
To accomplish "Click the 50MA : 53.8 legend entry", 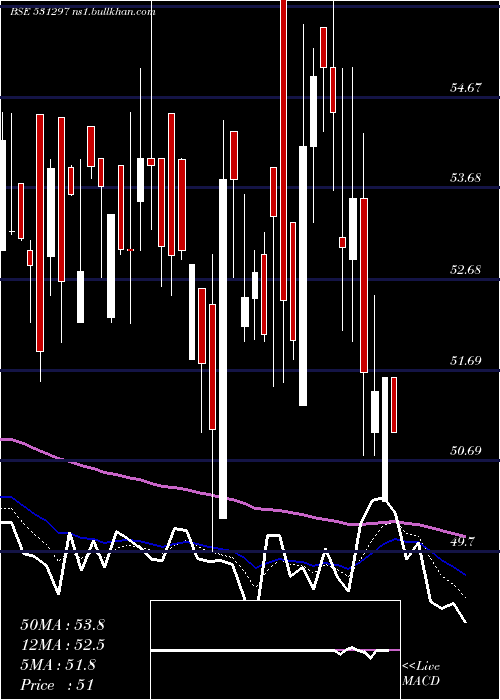I will (x=62, y=625).
